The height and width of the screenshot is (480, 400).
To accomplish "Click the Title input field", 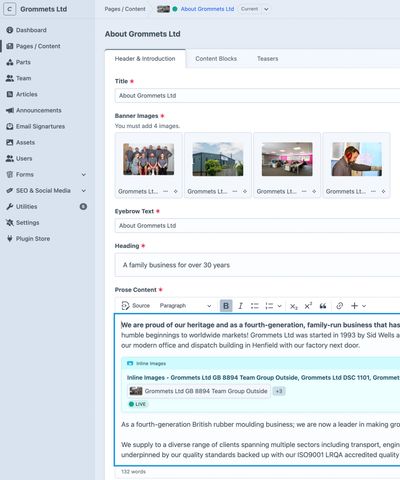I will (x=257, y=96).
